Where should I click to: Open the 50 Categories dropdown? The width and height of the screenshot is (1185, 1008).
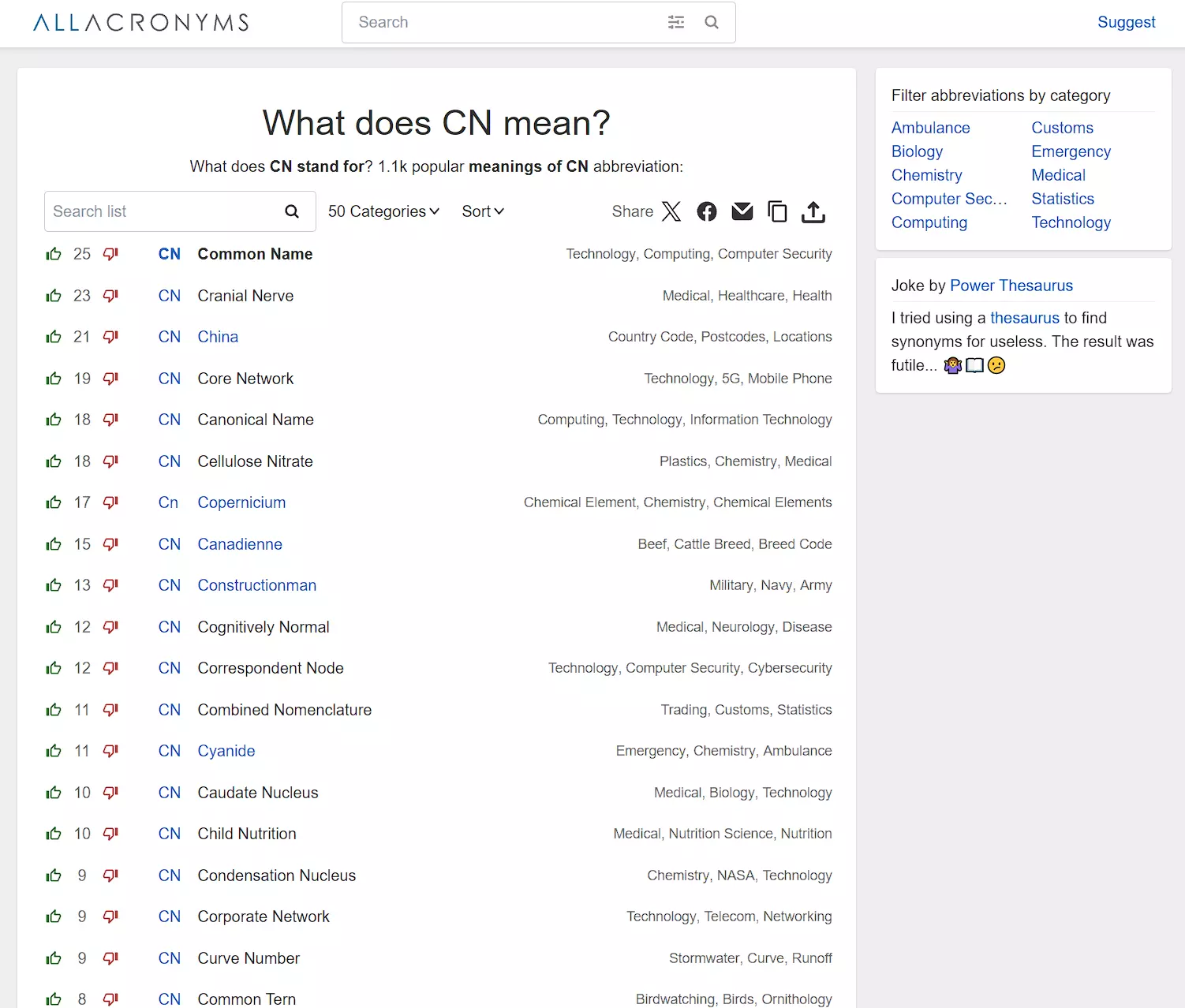(383, 211)
